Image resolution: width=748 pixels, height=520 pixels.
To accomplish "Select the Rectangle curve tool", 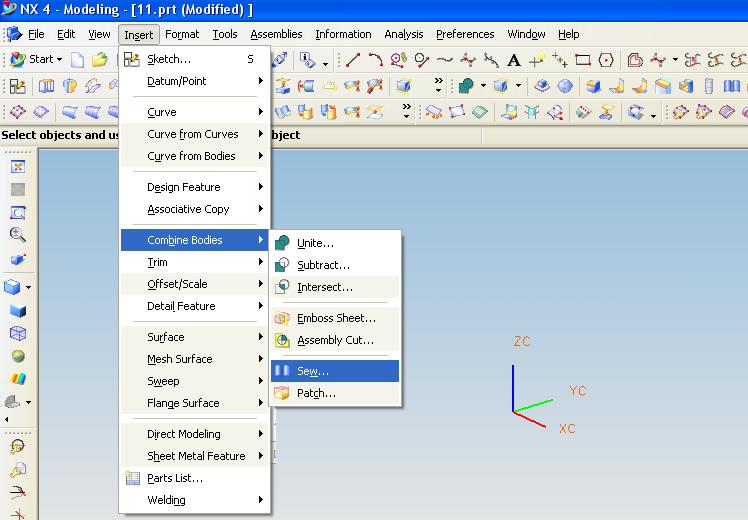I will pyautogui.click(x=582, y=60).
